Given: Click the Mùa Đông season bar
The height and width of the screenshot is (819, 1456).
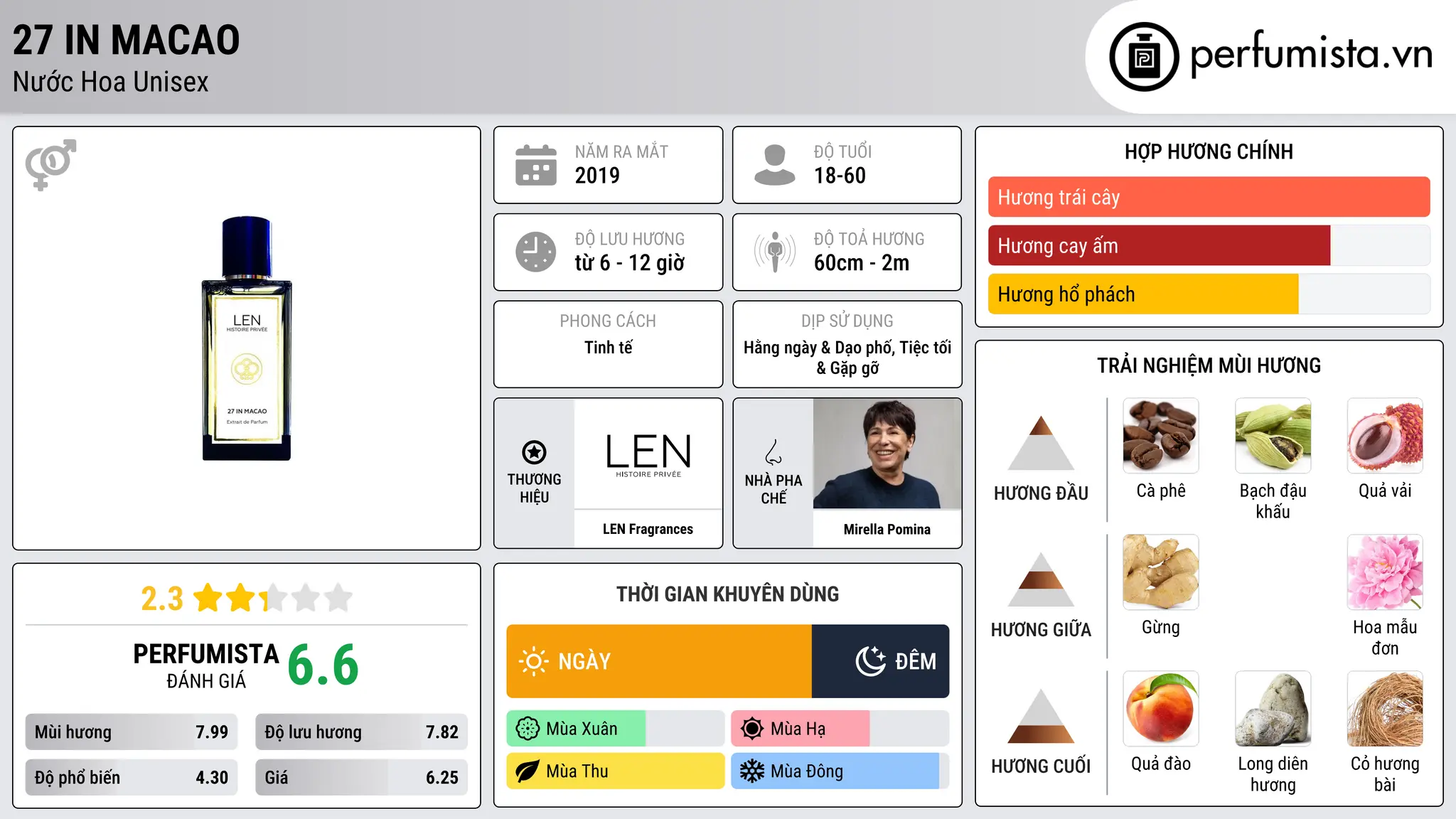Looking at the screenshot, I should point(840,771).
